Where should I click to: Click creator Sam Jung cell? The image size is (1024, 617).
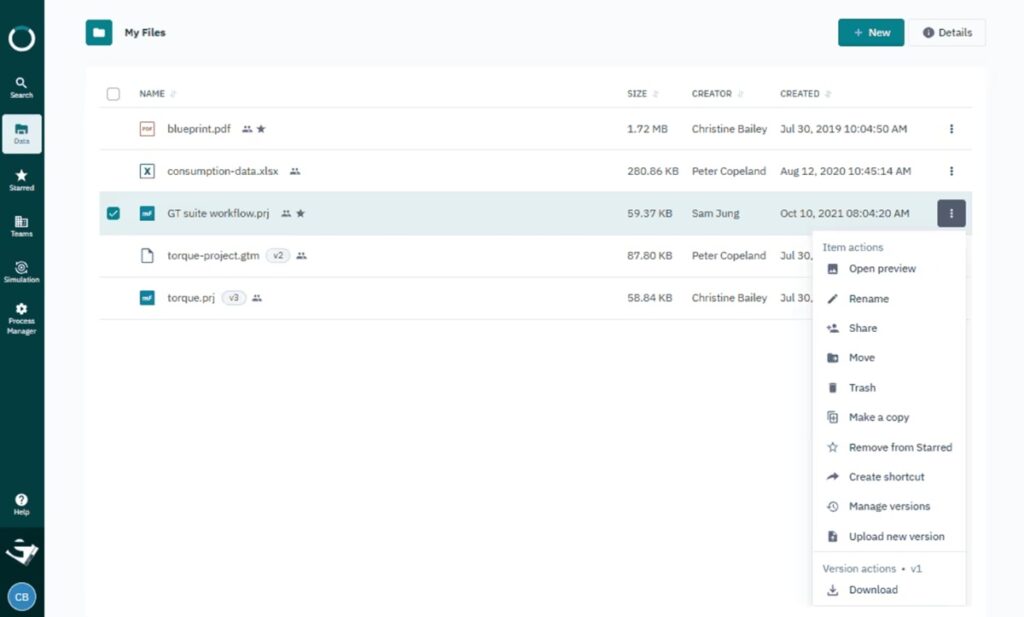click(715, 214)
